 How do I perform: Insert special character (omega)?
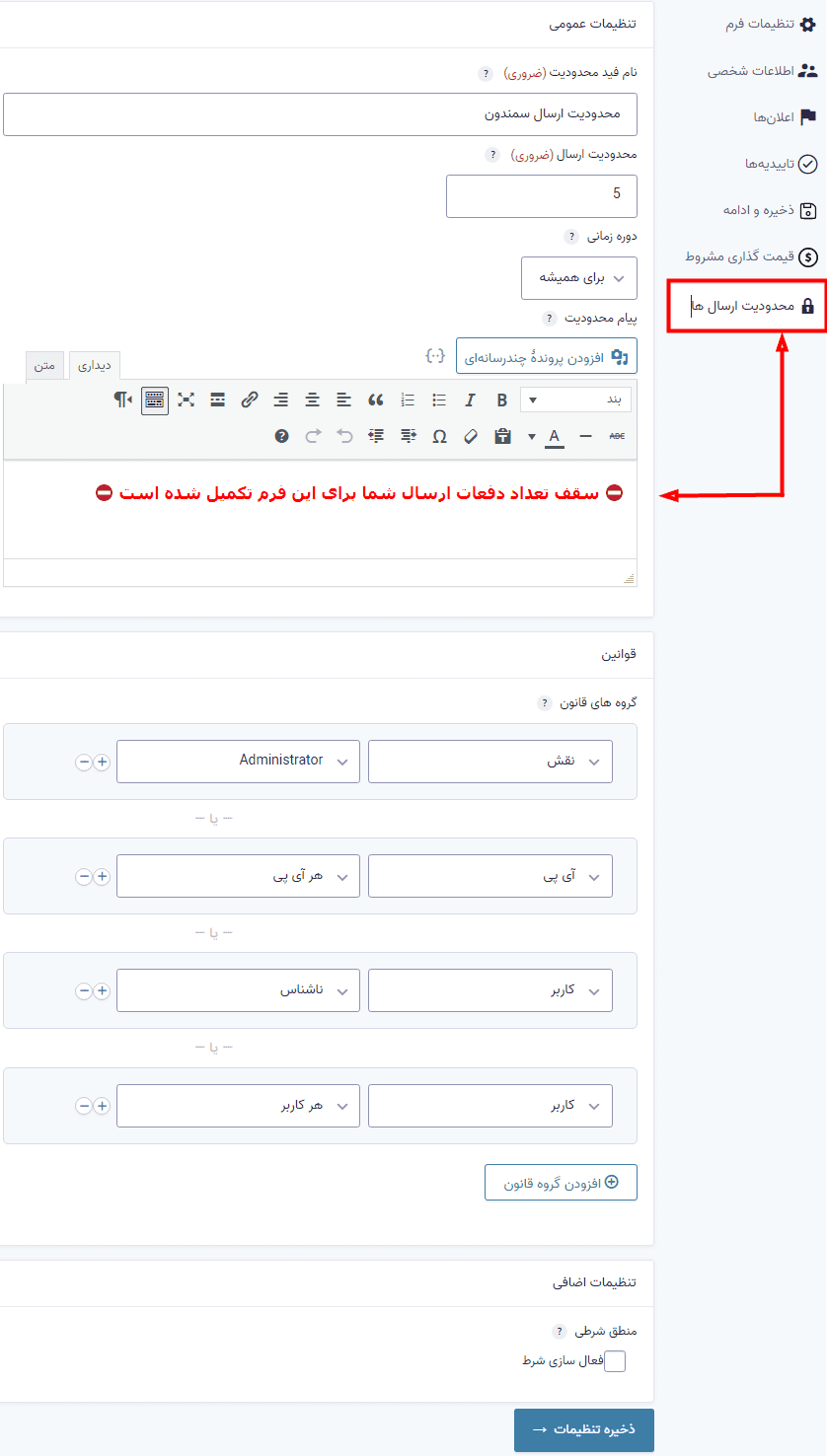pyautogui.click(x=439, y=435)
